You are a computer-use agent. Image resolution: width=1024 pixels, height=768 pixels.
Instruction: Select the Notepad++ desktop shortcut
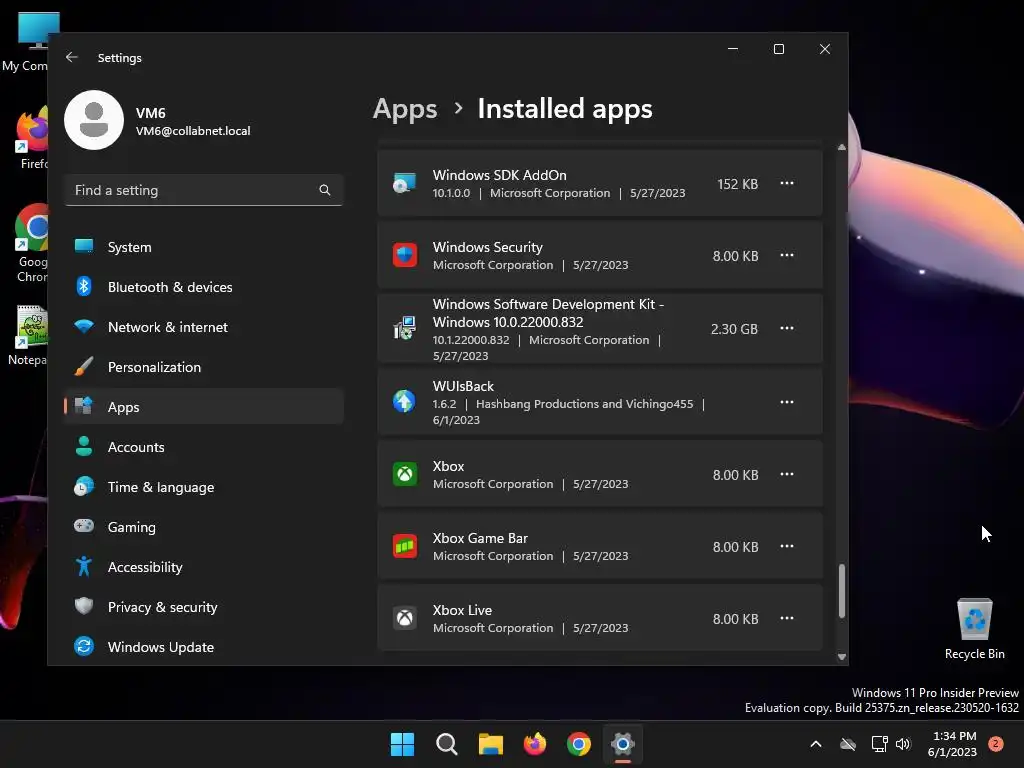coord(29,335)
